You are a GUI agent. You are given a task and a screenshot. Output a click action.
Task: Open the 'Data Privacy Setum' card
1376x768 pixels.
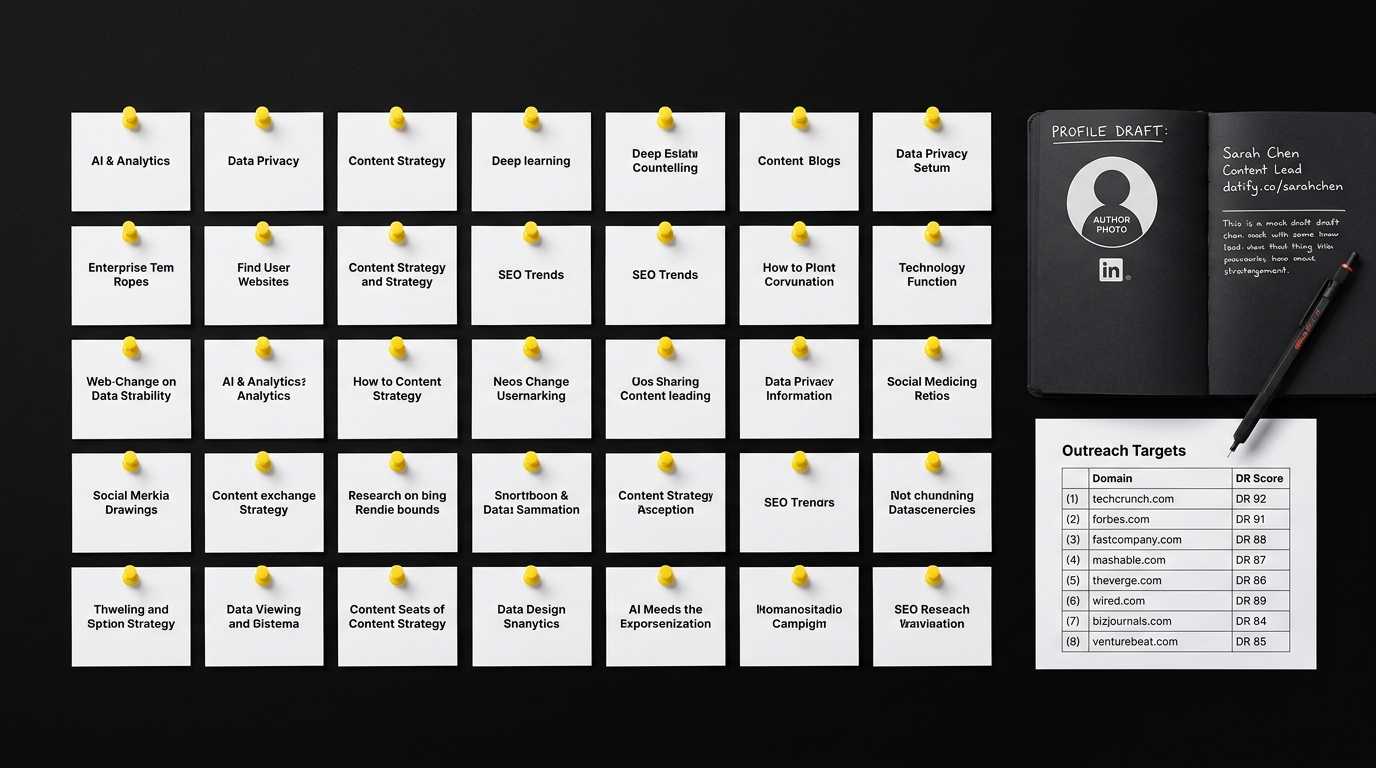(932, 161)
